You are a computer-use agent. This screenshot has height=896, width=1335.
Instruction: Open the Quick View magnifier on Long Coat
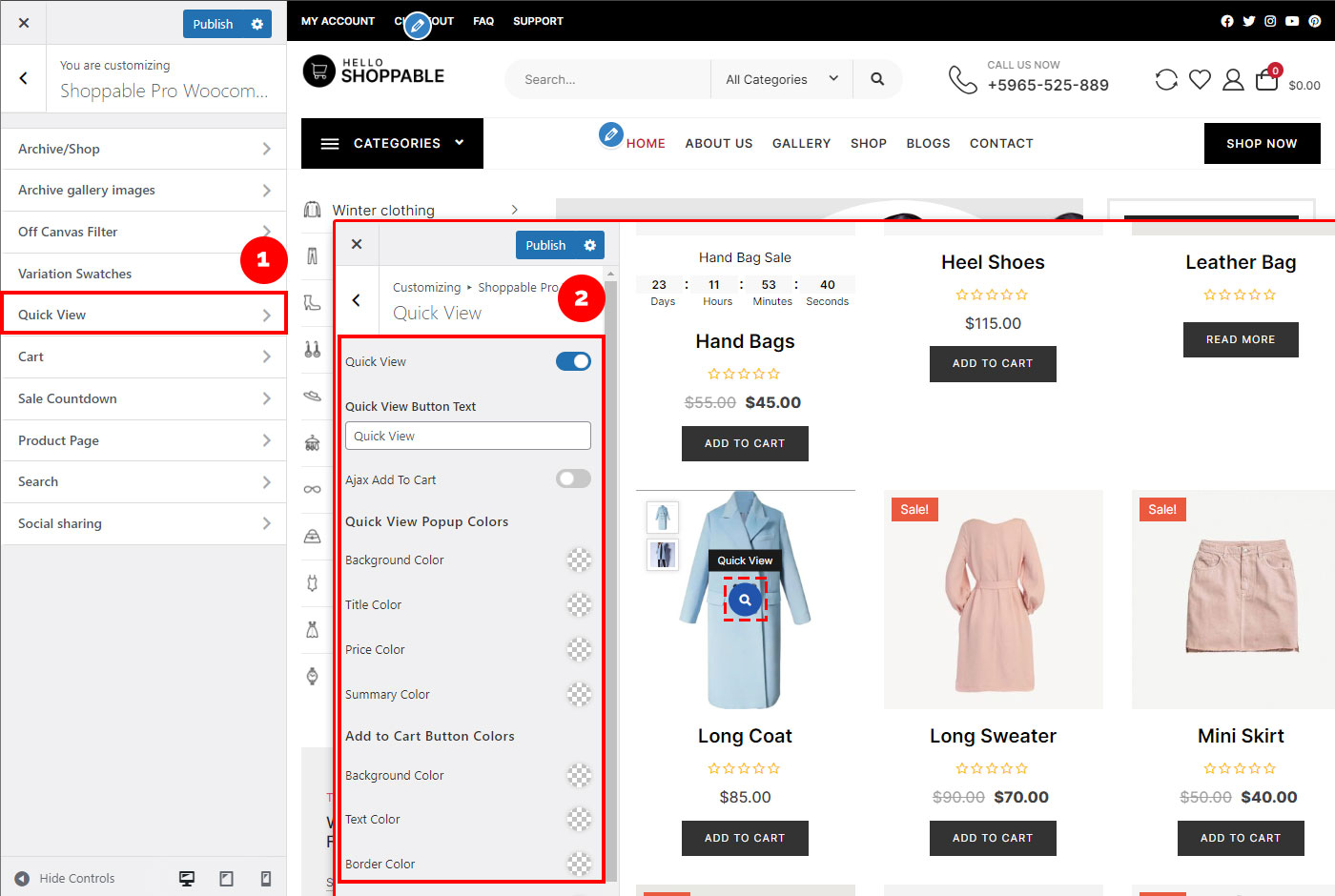(x=745, y=599)
